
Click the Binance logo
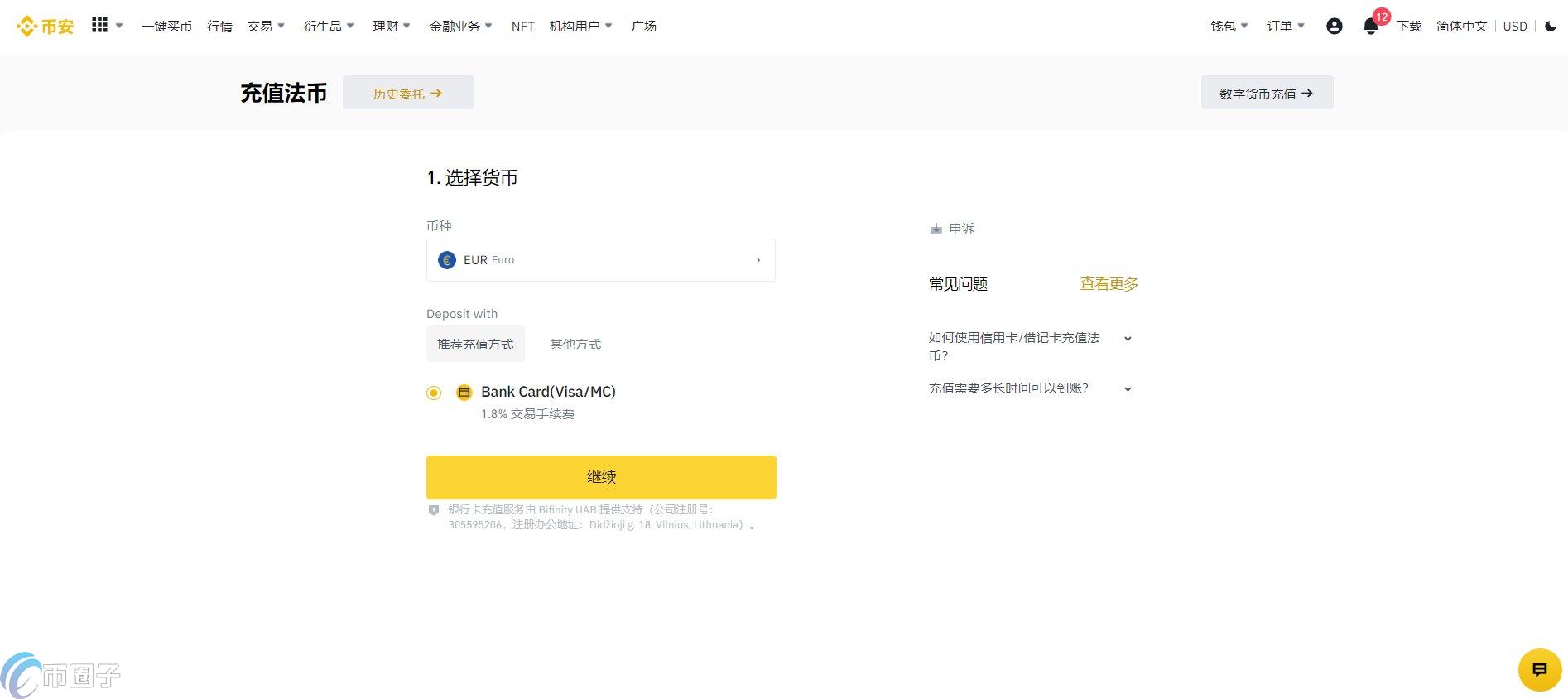(x=45, y=27)
